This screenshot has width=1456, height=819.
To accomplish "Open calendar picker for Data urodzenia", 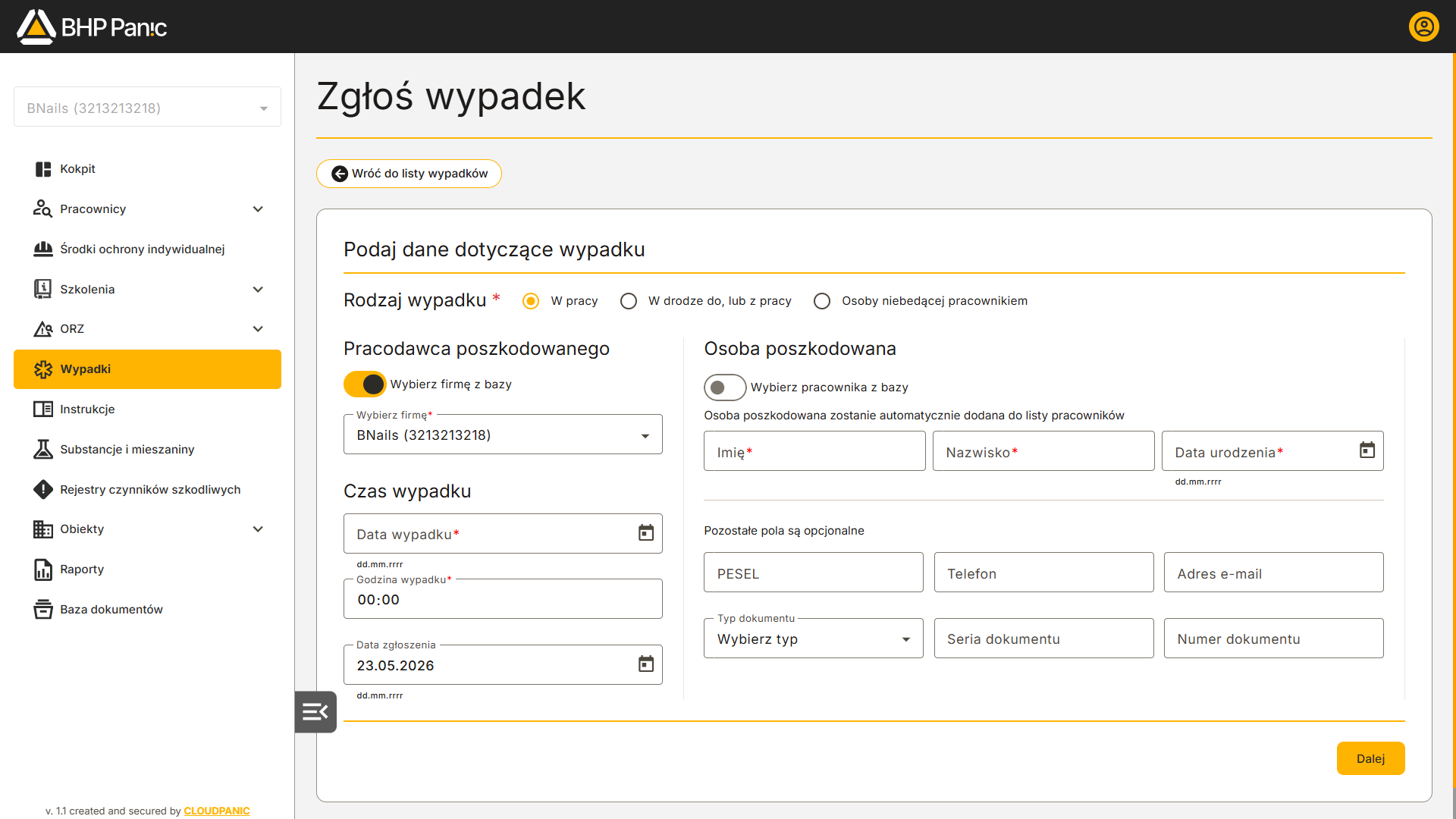I will pos(1367,450).
